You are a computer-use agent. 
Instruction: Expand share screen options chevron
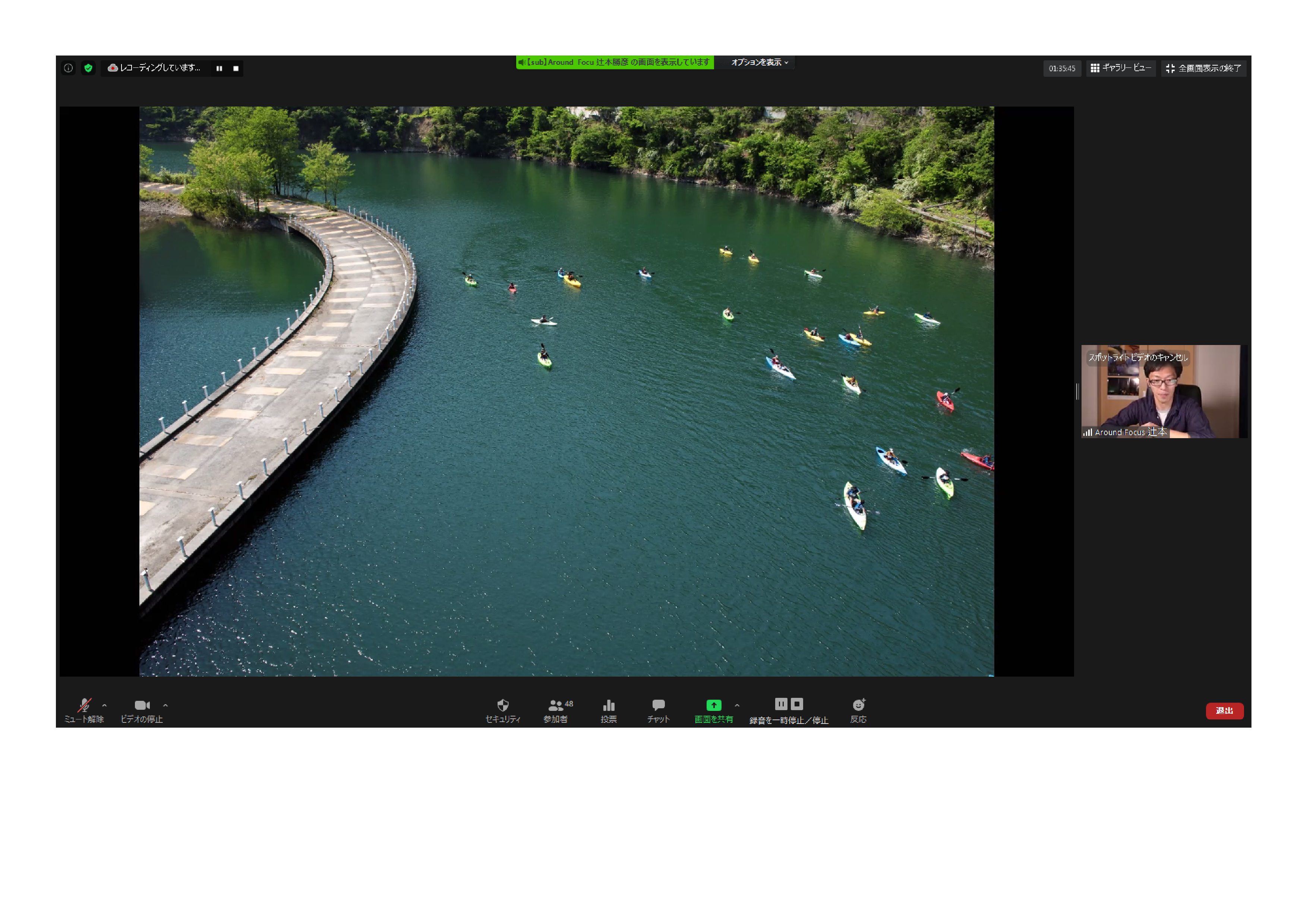click(737, 706)
